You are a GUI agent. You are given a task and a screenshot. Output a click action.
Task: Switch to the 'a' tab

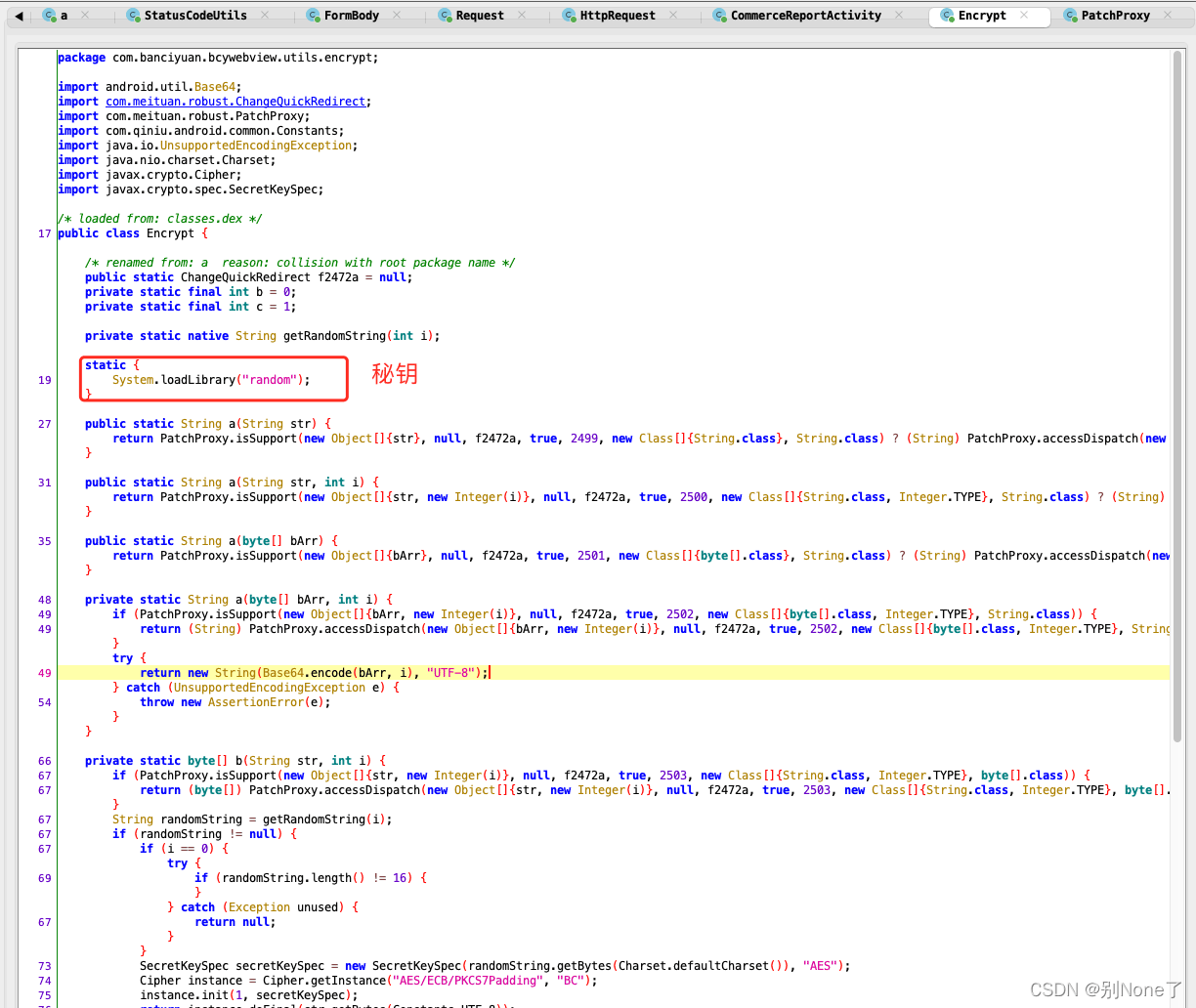click(64, 16)
